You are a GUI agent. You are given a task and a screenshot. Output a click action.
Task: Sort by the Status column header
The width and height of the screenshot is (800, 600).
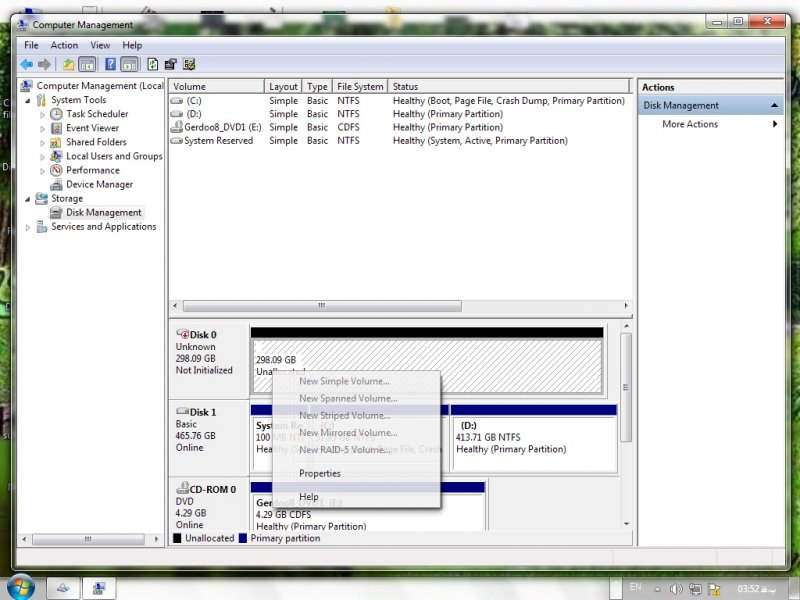509,86
